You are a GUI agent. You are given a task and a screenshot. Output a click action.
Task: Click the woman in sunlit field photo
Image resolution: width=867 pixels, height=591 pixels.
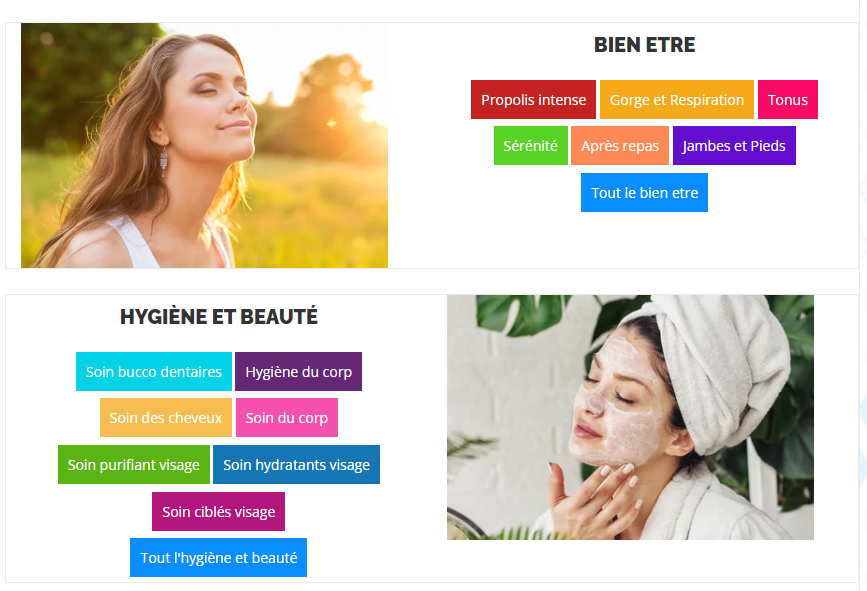tap(204, 145)
